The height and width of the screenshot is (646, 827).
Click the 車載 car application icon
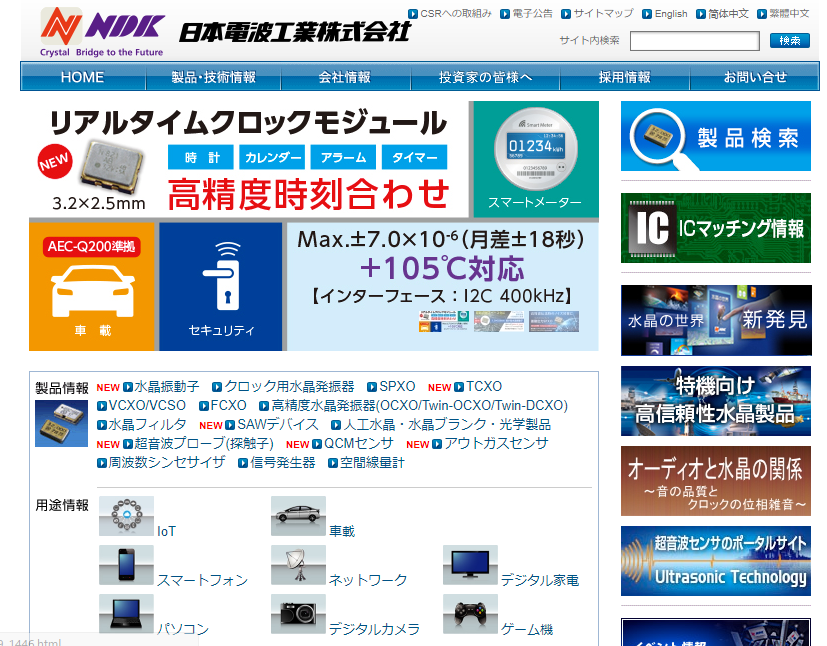click(x=299, y=516)
